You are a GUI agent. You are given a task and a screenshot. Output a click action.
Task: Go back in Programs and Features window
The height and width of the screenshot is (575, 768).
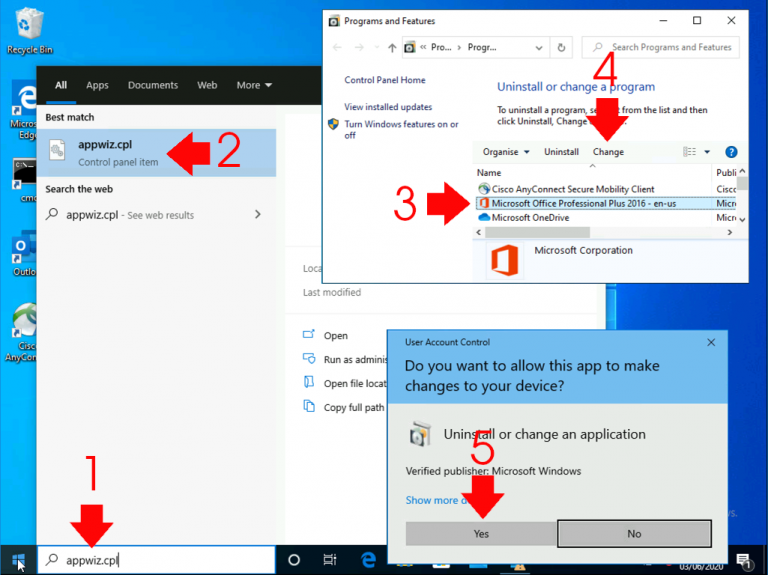coord(337,48)
